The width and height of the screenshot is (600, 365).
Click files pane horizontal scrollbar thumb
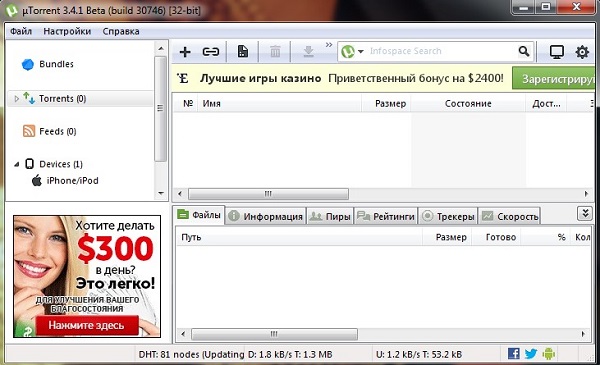tap(274, 334)
